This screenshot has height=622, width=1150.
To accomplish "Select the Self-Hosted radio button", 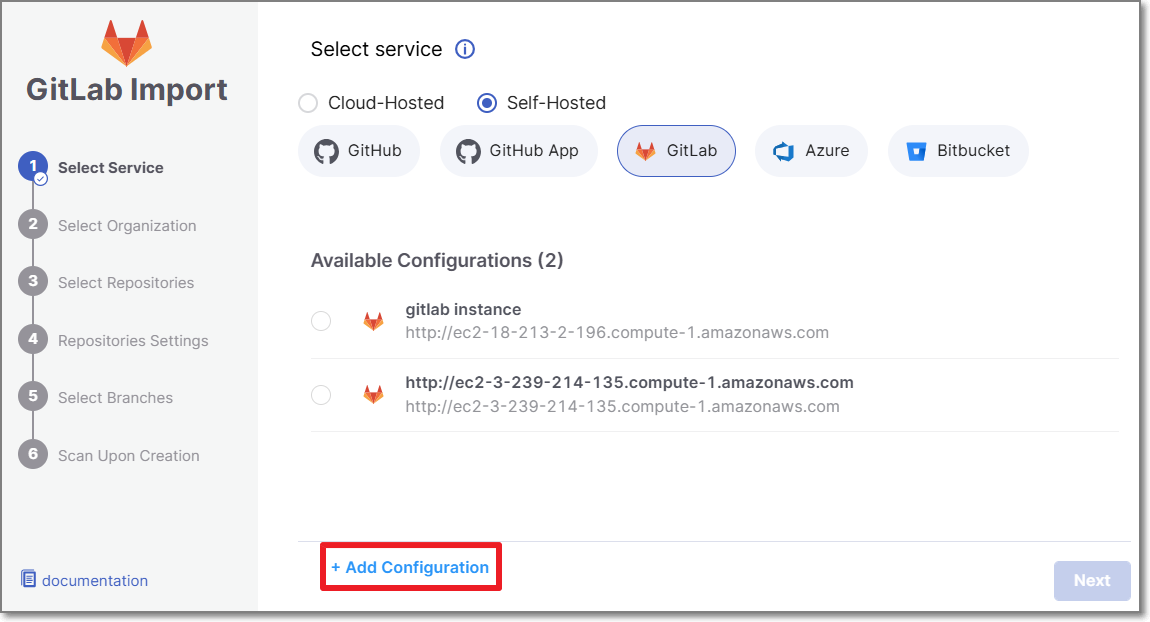I will pos(487,103).
